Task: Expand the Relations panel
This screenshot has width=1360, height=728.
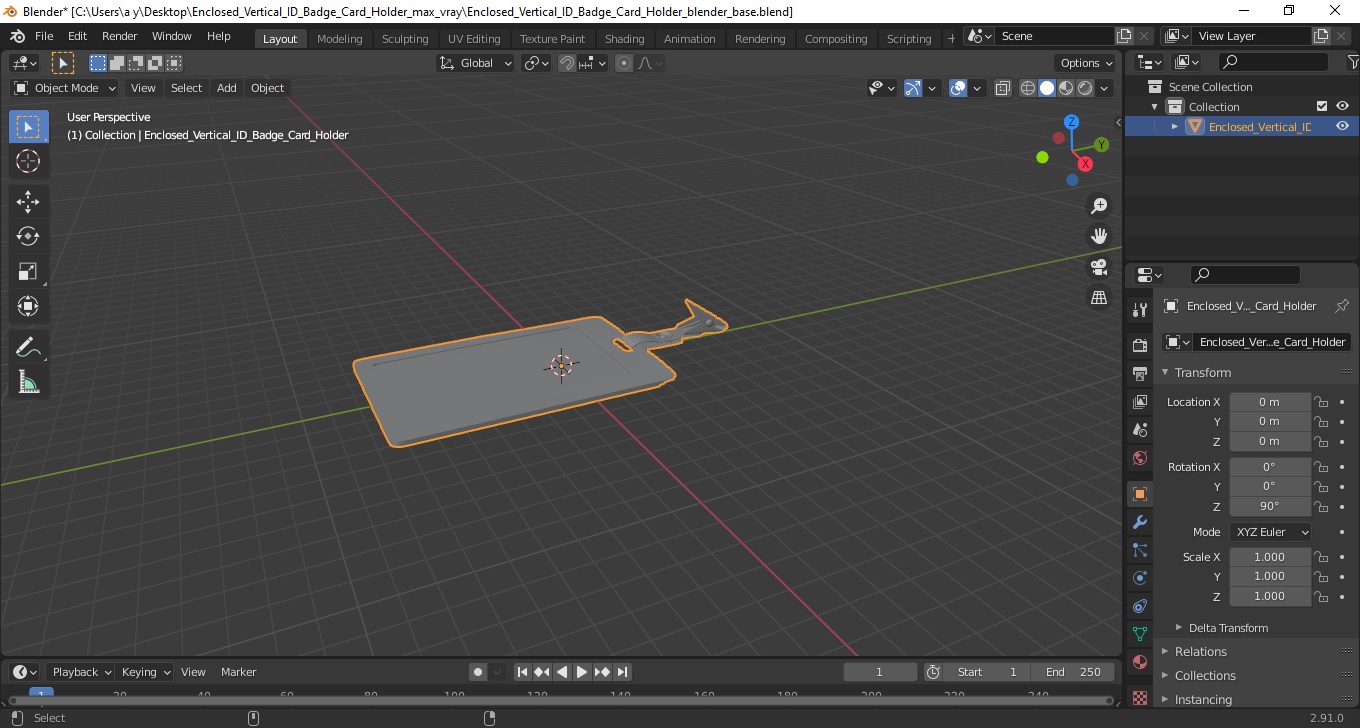Action: point(1200,652)
